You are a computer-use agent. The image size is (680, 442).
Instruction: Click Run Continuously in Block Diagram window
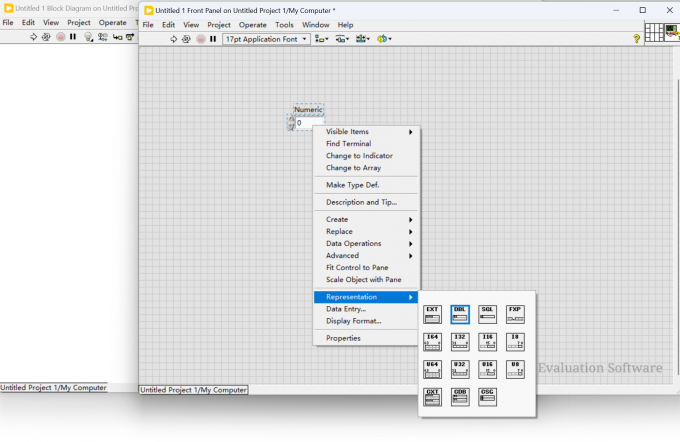pos(46,37)
